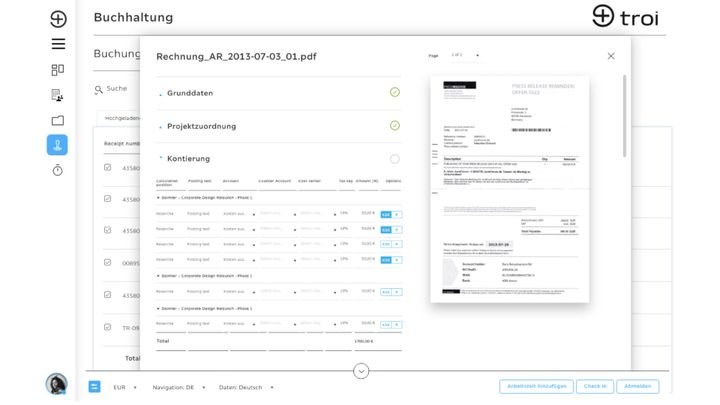Screen dimensions: 720x405
Task: Click the Abmelden button
Action: (x=637, y=386)
